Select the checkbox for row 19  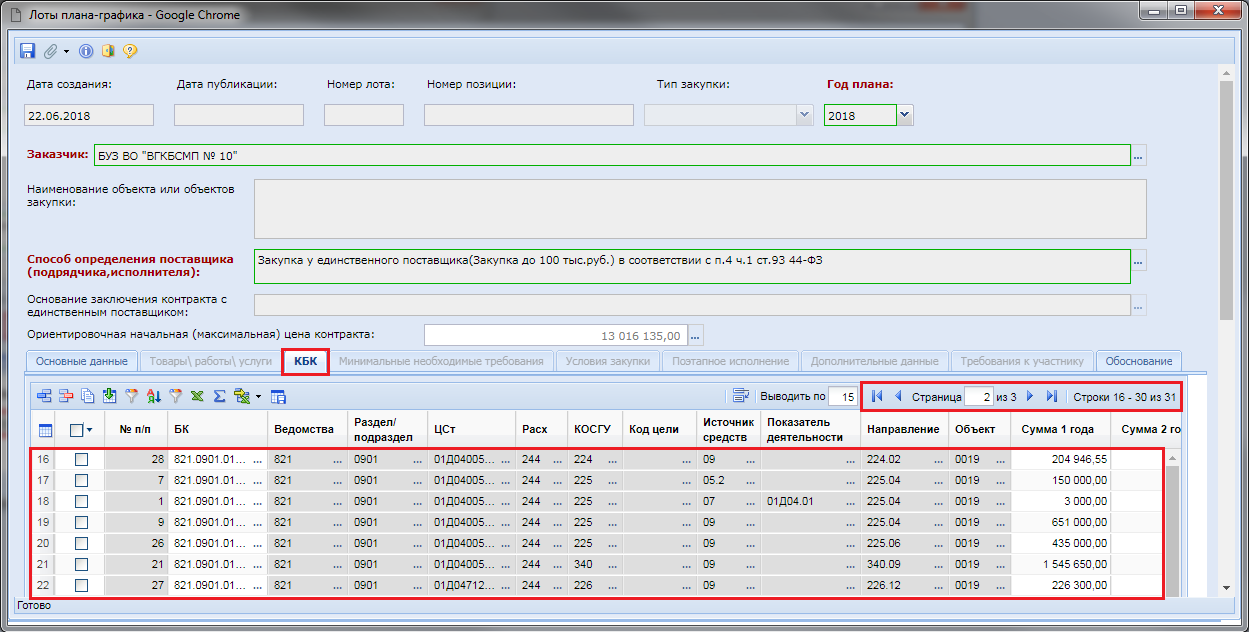point(82,522)
